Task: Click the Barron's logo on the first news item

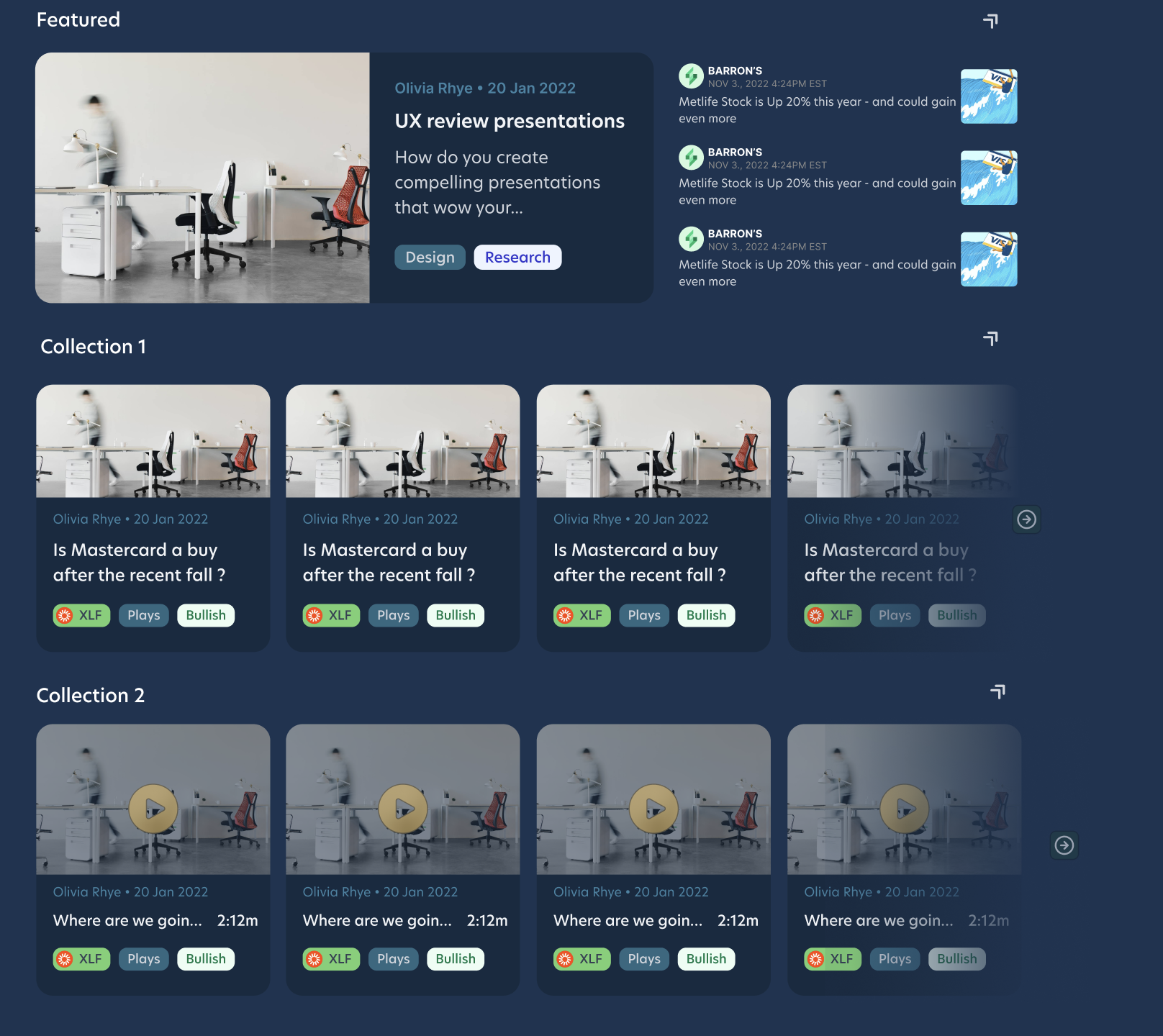Action: [691, 76]
